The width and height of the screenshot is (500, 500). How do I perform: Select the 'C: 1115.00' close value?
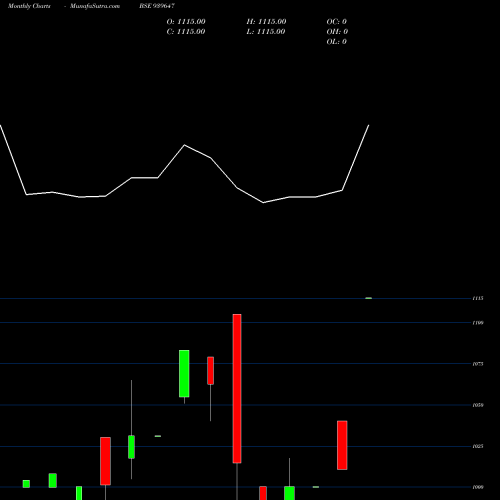186,32
